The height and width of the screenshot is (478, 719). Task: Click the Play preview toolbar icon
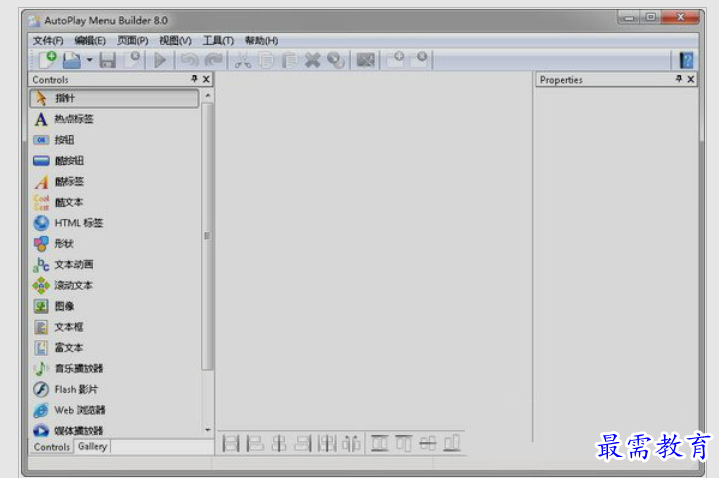[160, 60]
